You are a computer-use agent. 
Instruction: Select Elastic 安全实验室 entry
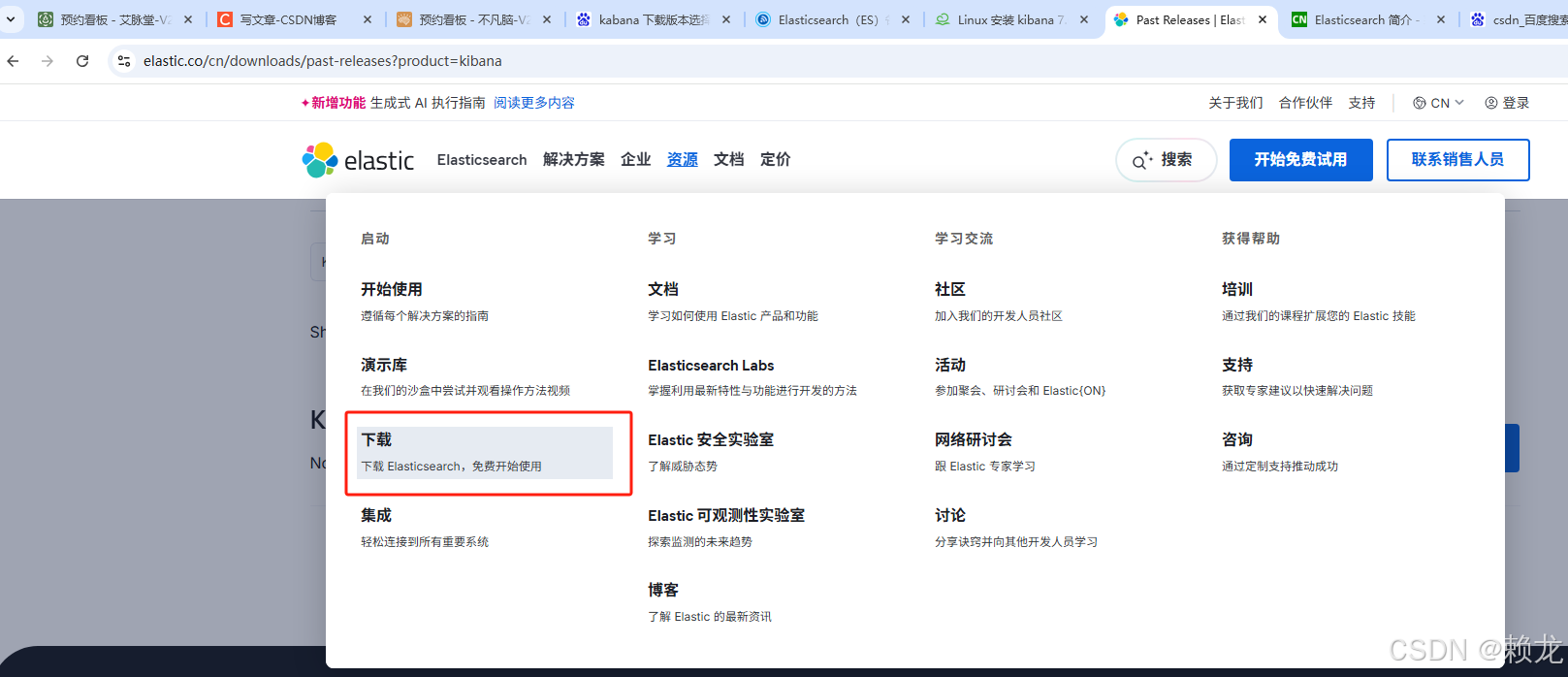pos(711,439)
